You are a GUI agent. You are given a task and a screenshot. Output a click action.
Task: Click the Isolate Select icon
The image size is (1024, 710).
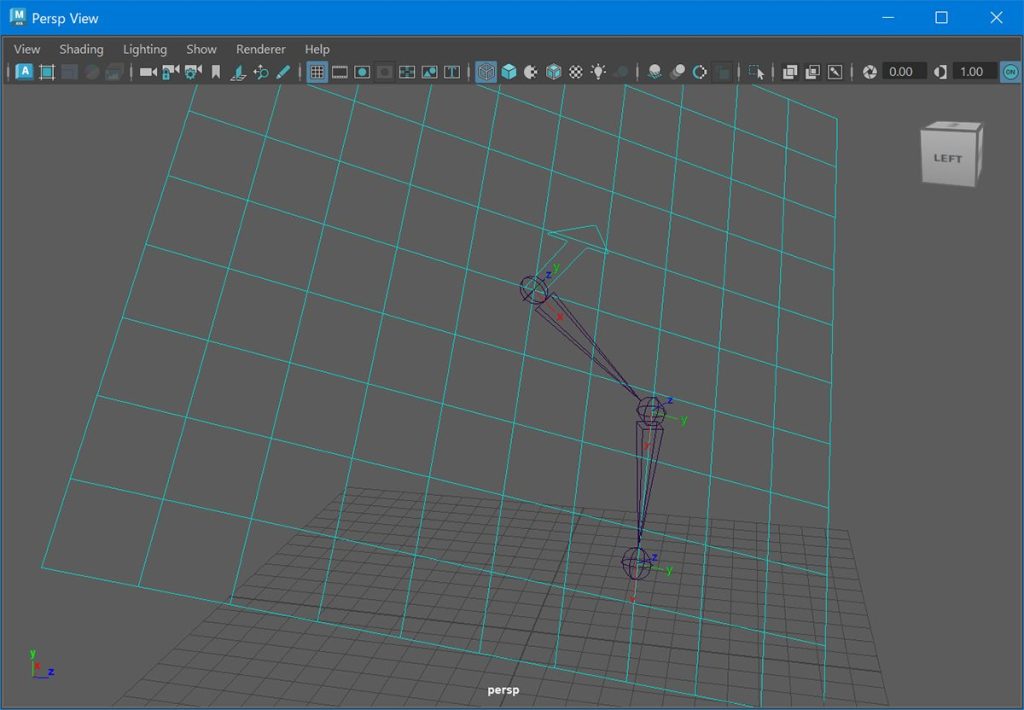(x=756, y=72)
